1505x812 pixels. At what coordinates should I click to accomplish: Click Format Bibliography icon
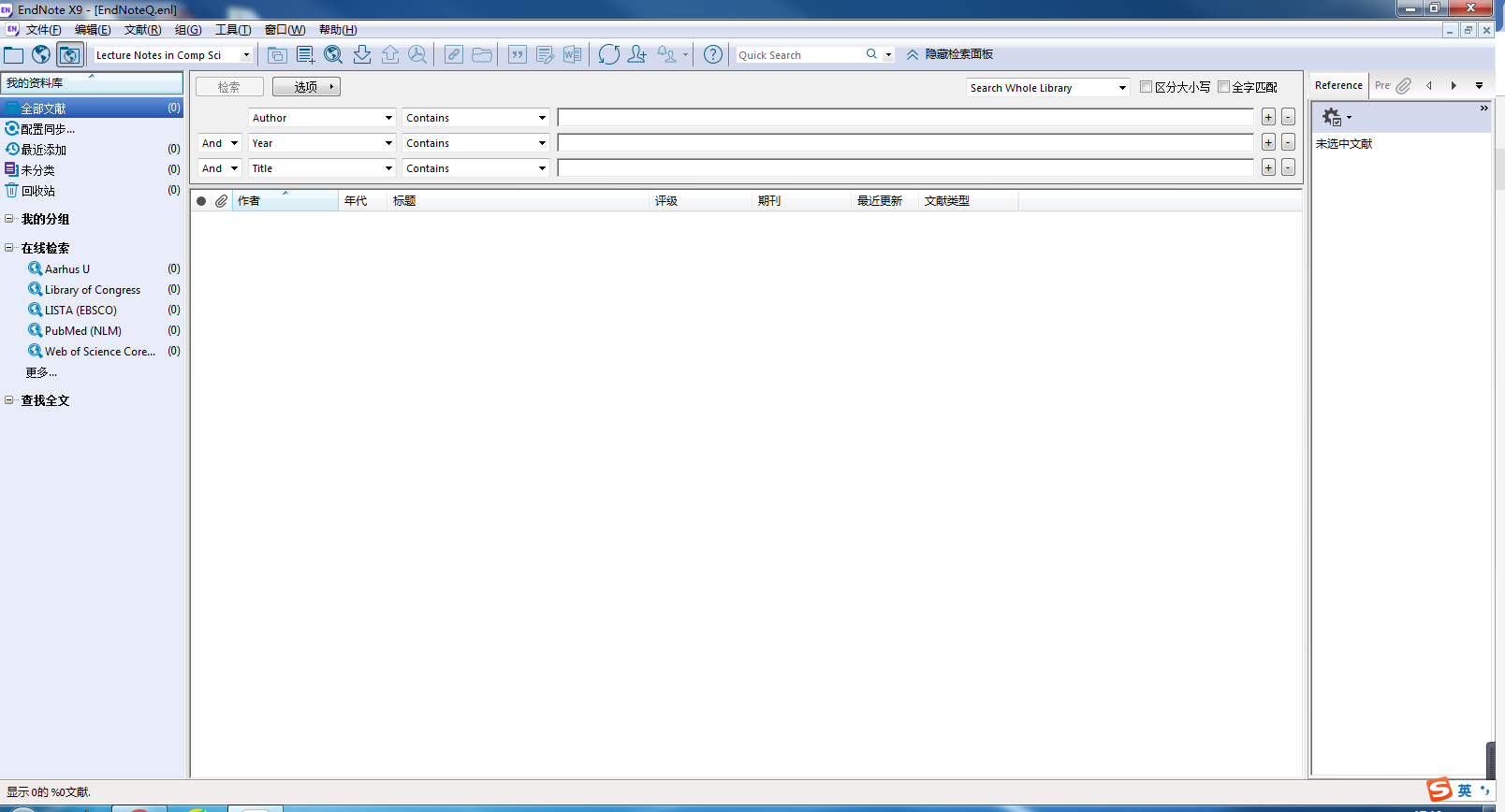(545, 55)
